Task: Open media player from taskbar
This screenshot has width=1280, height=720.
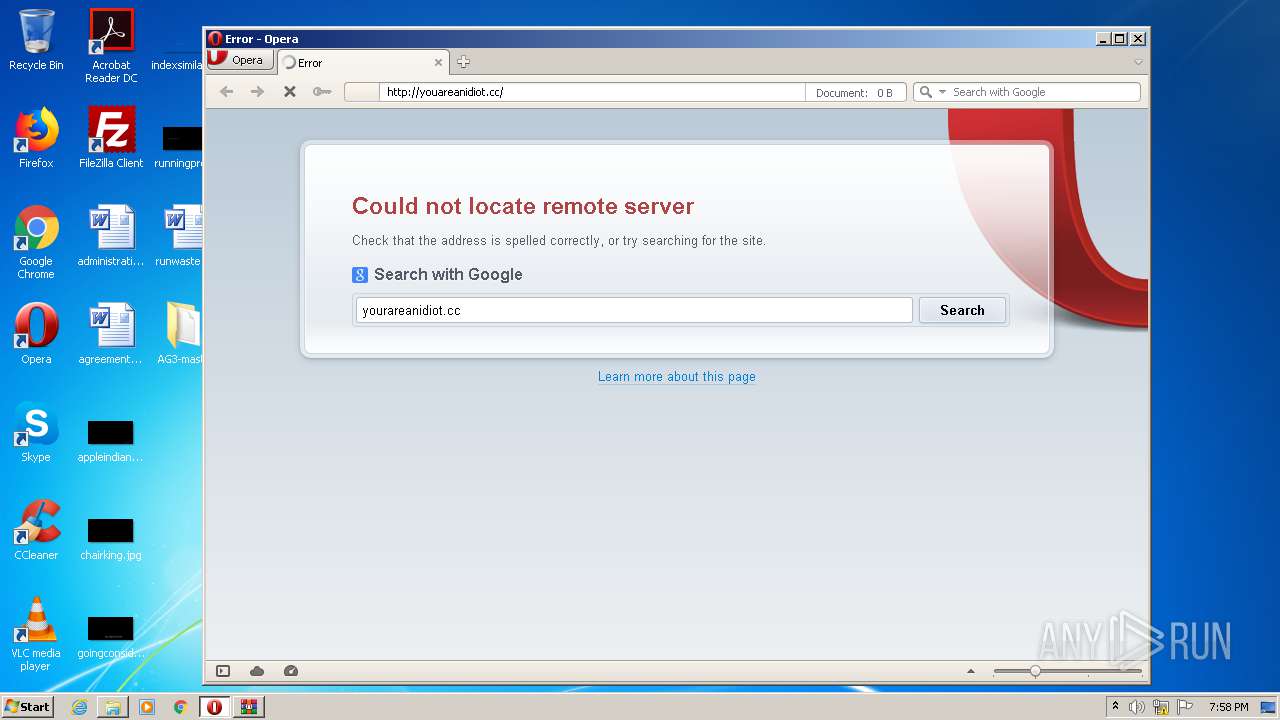Action: (147, 707)
